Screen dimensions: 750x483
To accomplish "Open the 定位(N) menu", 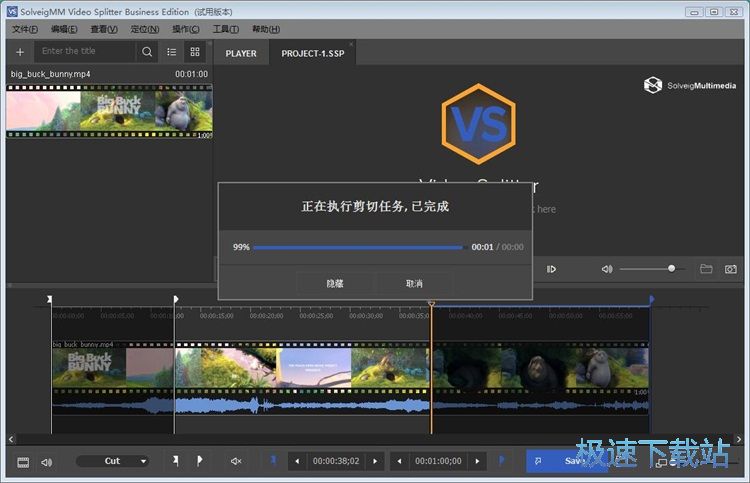I will click(145, 29).
